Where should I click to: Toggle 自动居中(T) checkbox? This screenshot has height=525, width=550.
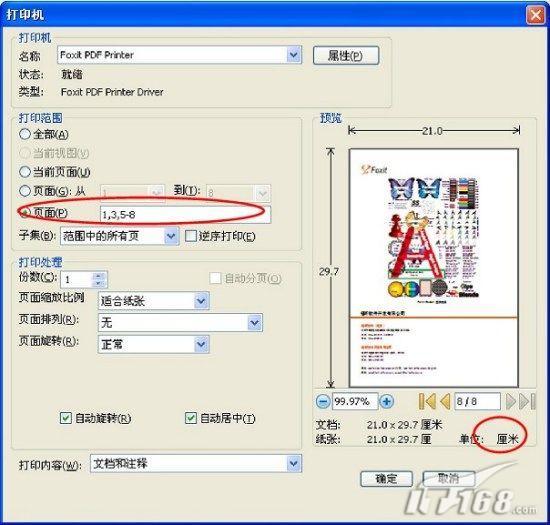click(x=190, y=418)
